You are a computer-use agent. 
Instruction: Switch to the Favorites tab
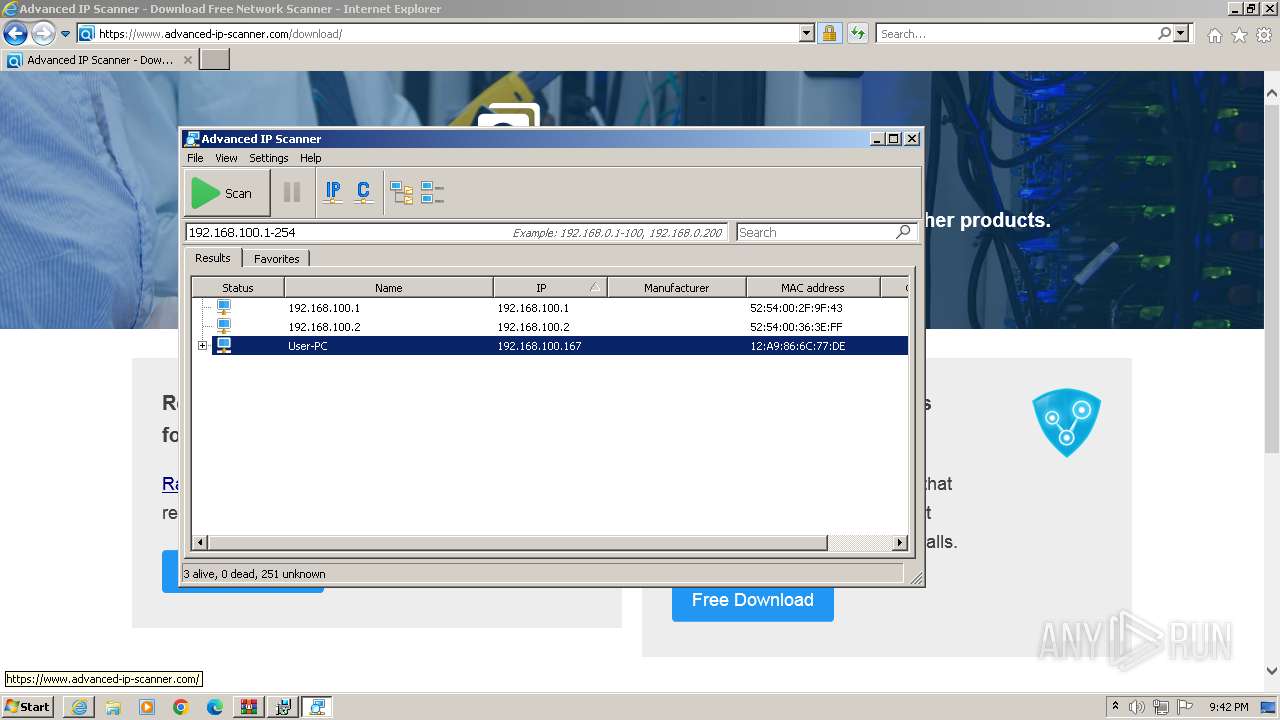277,259
